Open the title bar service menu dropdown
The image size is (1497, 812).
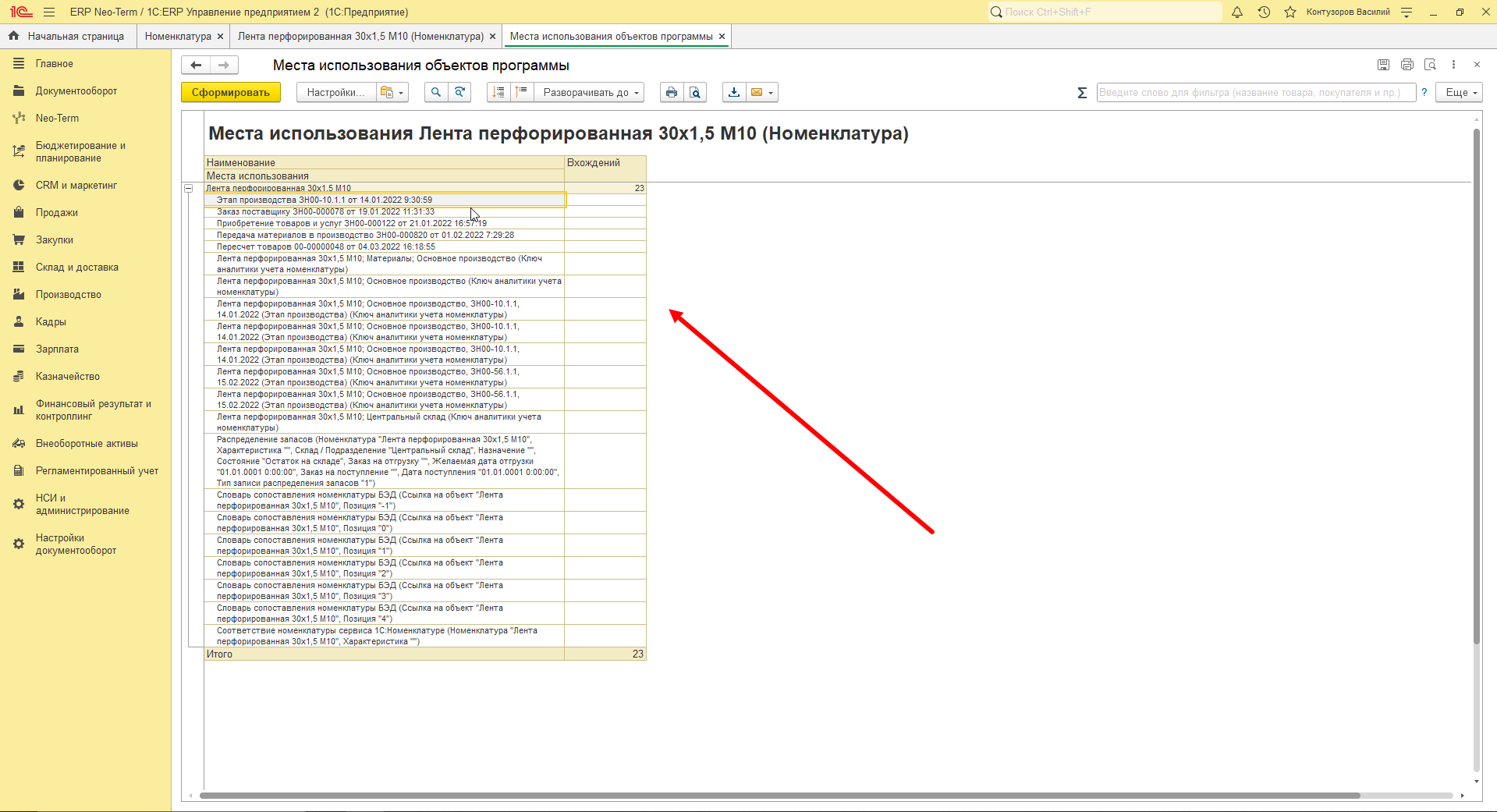tap(1407, 12)
